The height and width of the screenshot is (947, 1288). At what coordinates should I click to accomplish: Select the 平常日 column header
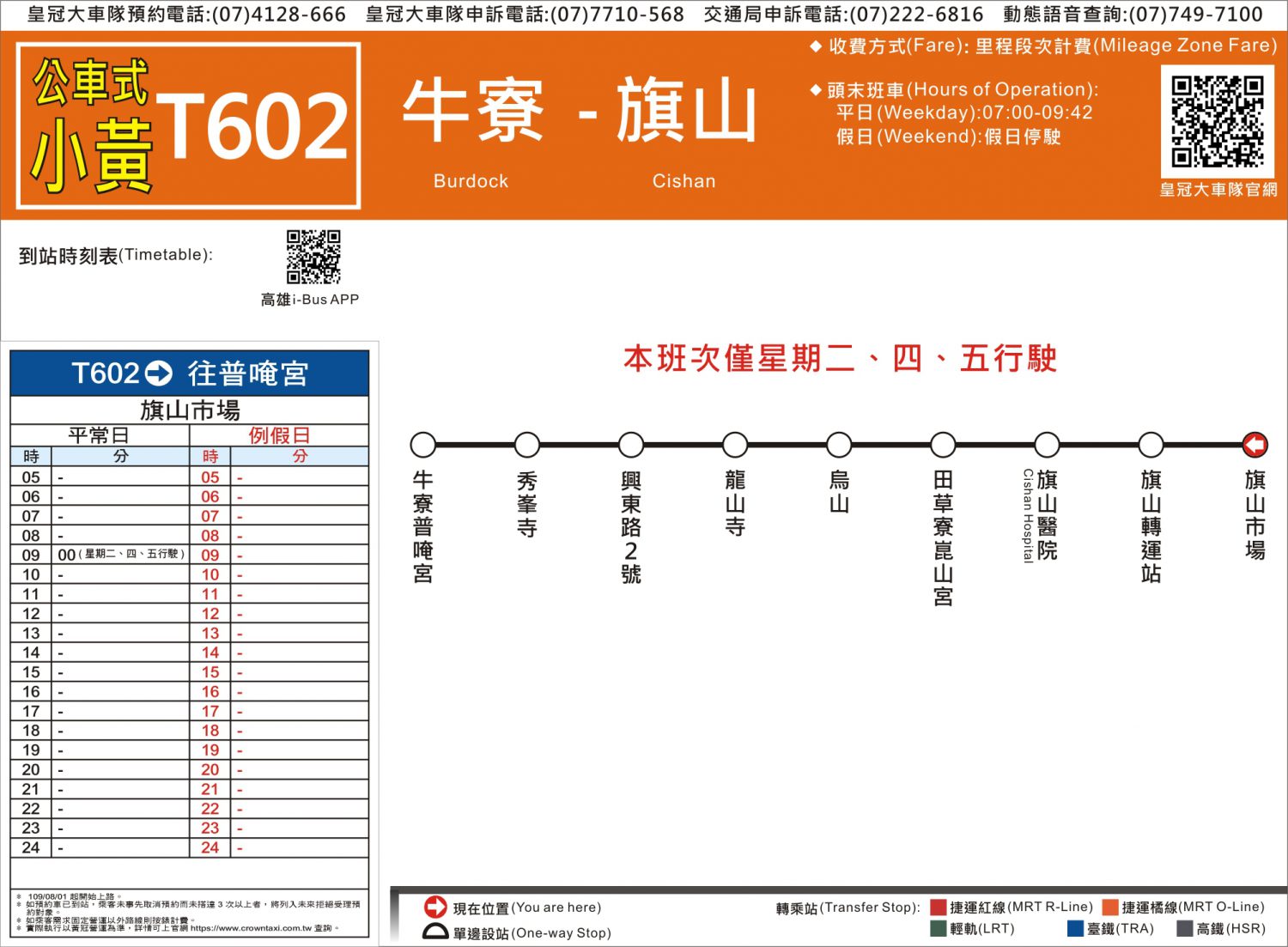pos(99,435)
